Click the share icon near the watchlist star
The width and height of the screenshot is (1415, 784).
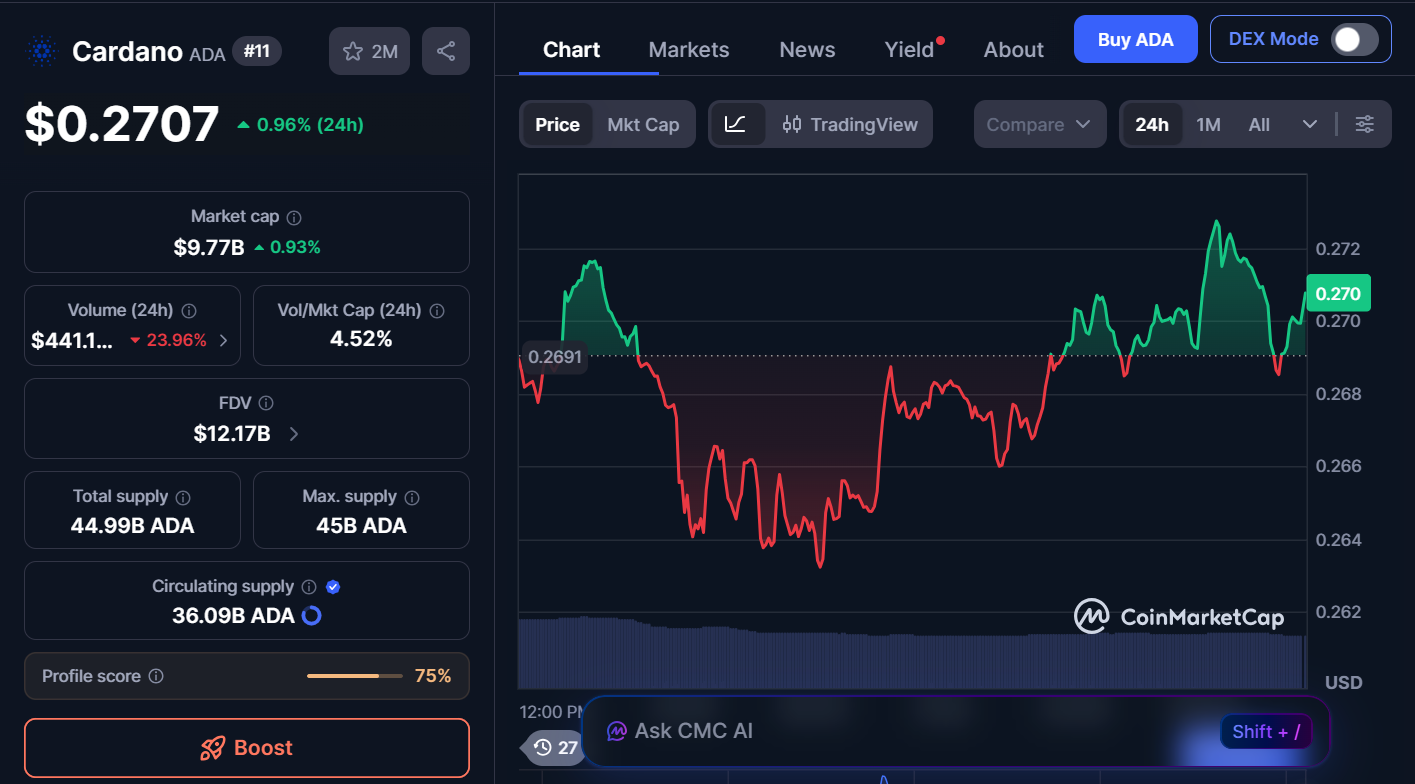445,50
